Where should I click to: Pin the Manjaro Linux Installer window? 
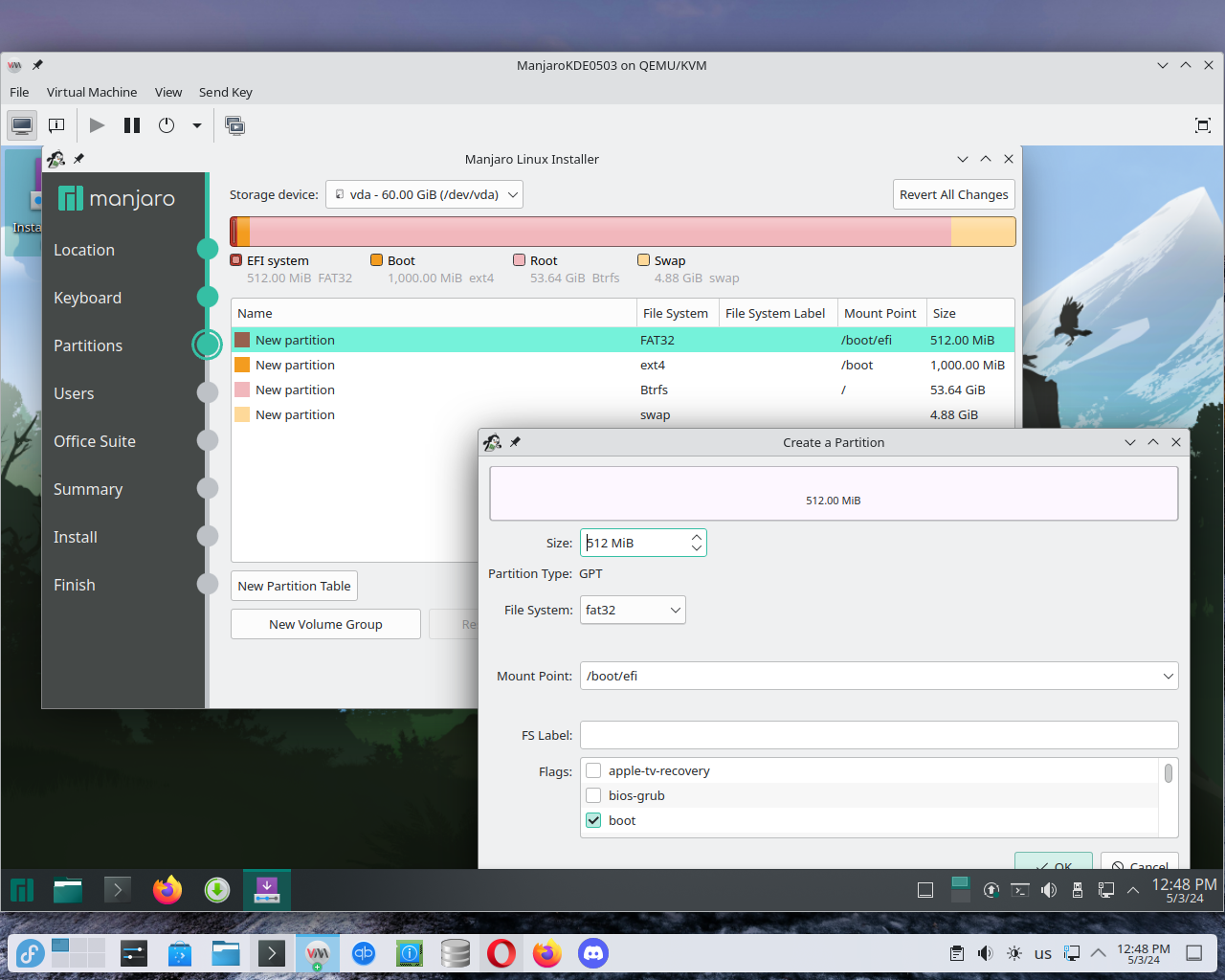[x=78, y=159]
